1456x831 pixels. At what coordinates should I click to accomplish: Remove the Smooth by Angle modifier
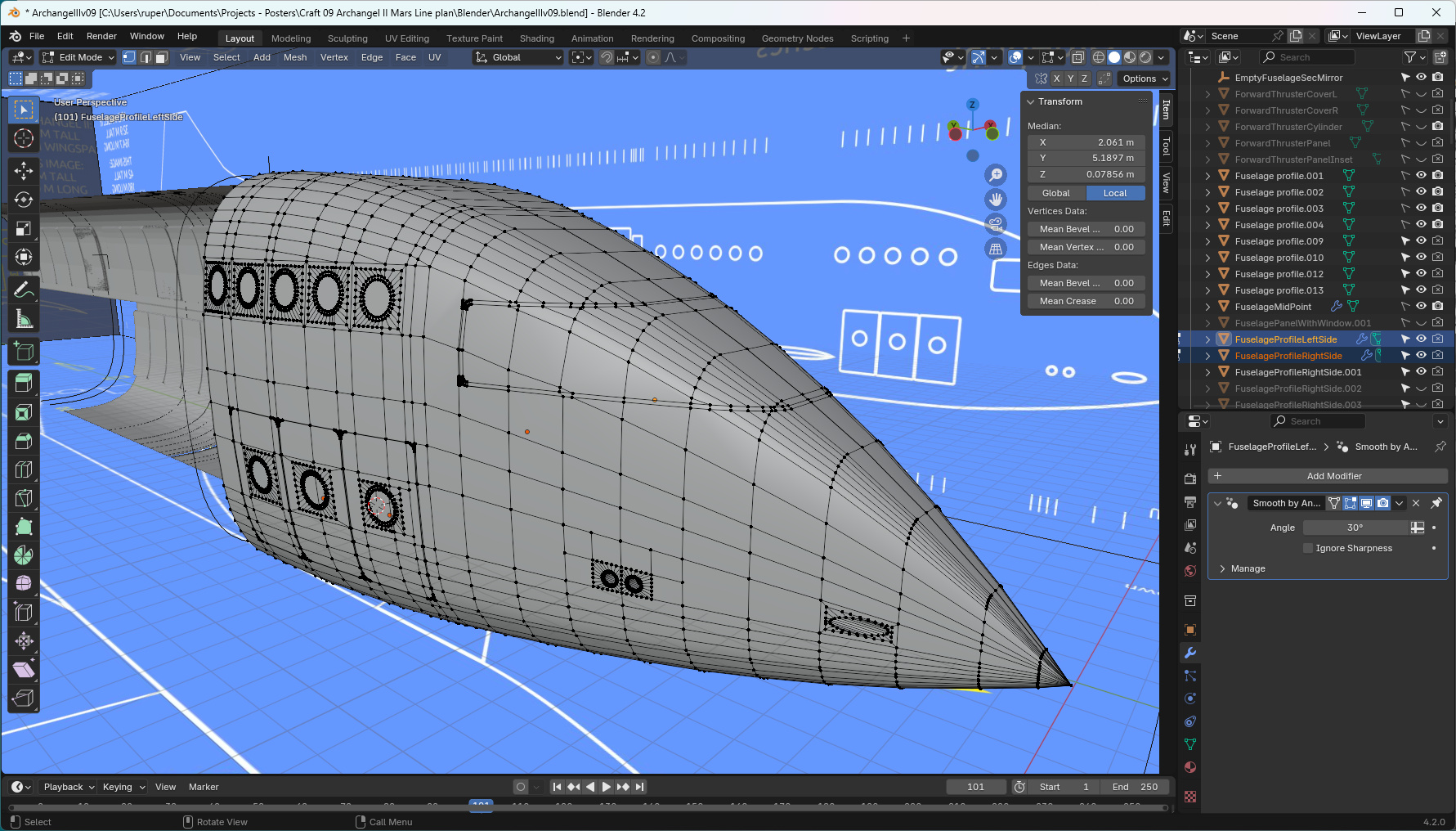(x=1416, y=503)
